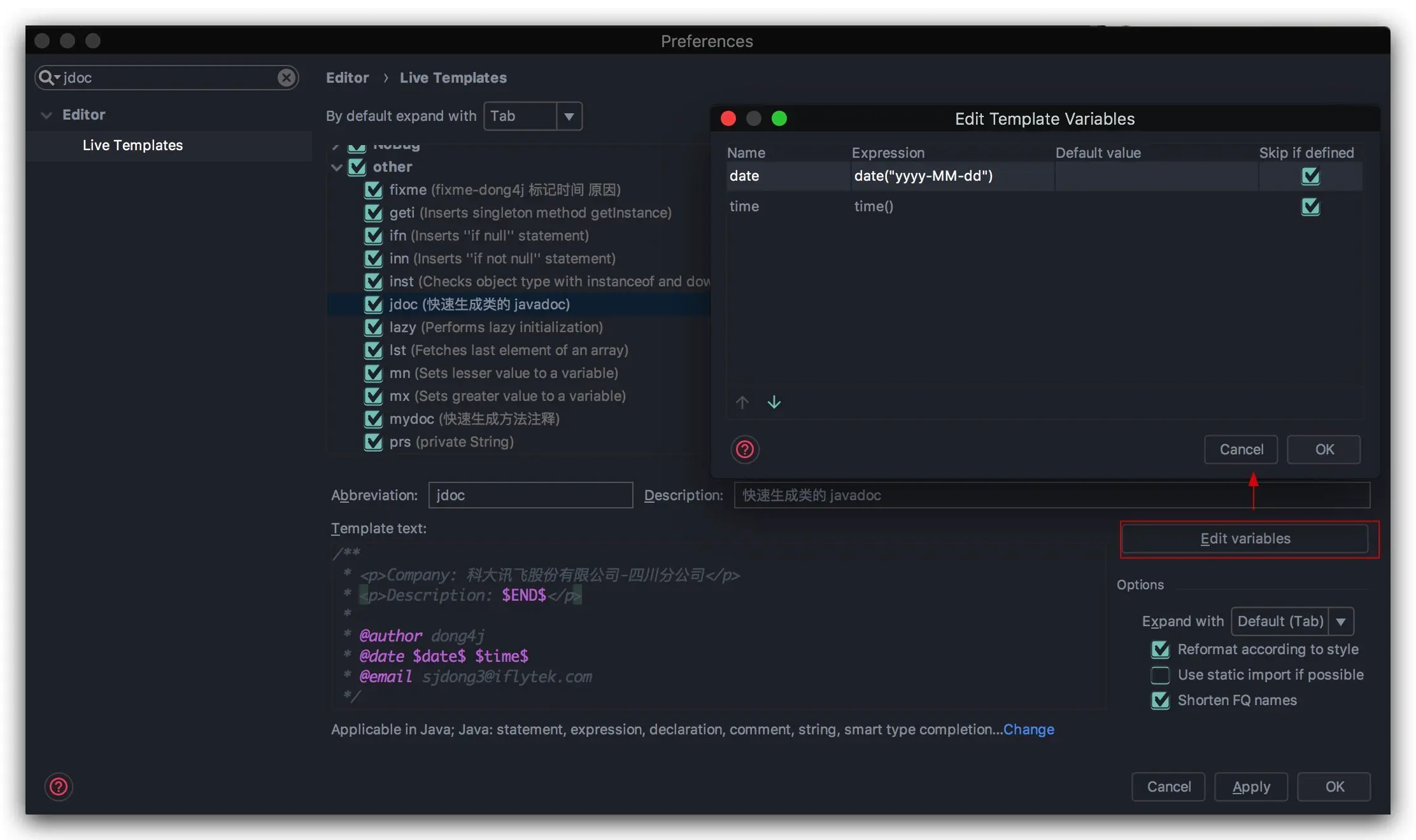Click the search magnifier icon

click(47, 78)
